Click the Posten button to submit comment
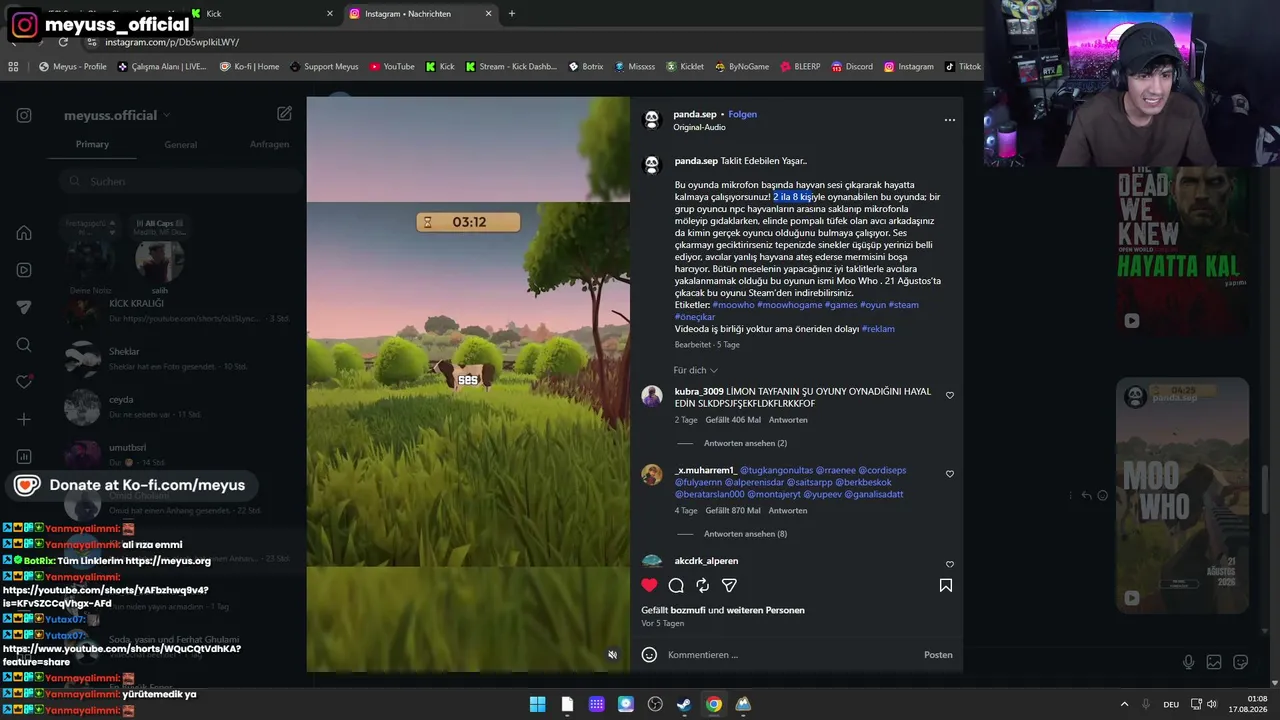This screenshot has height=720, width=1280. tap(938, 655)
